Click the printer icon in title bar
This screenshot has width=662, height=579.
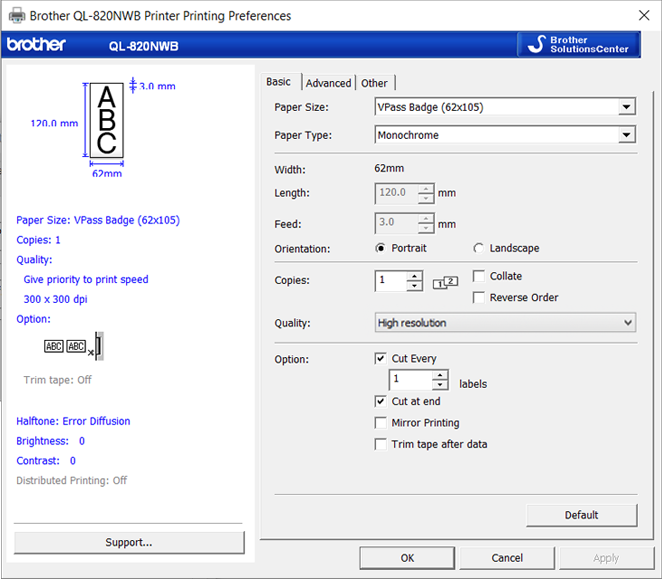tap(17, 16)
